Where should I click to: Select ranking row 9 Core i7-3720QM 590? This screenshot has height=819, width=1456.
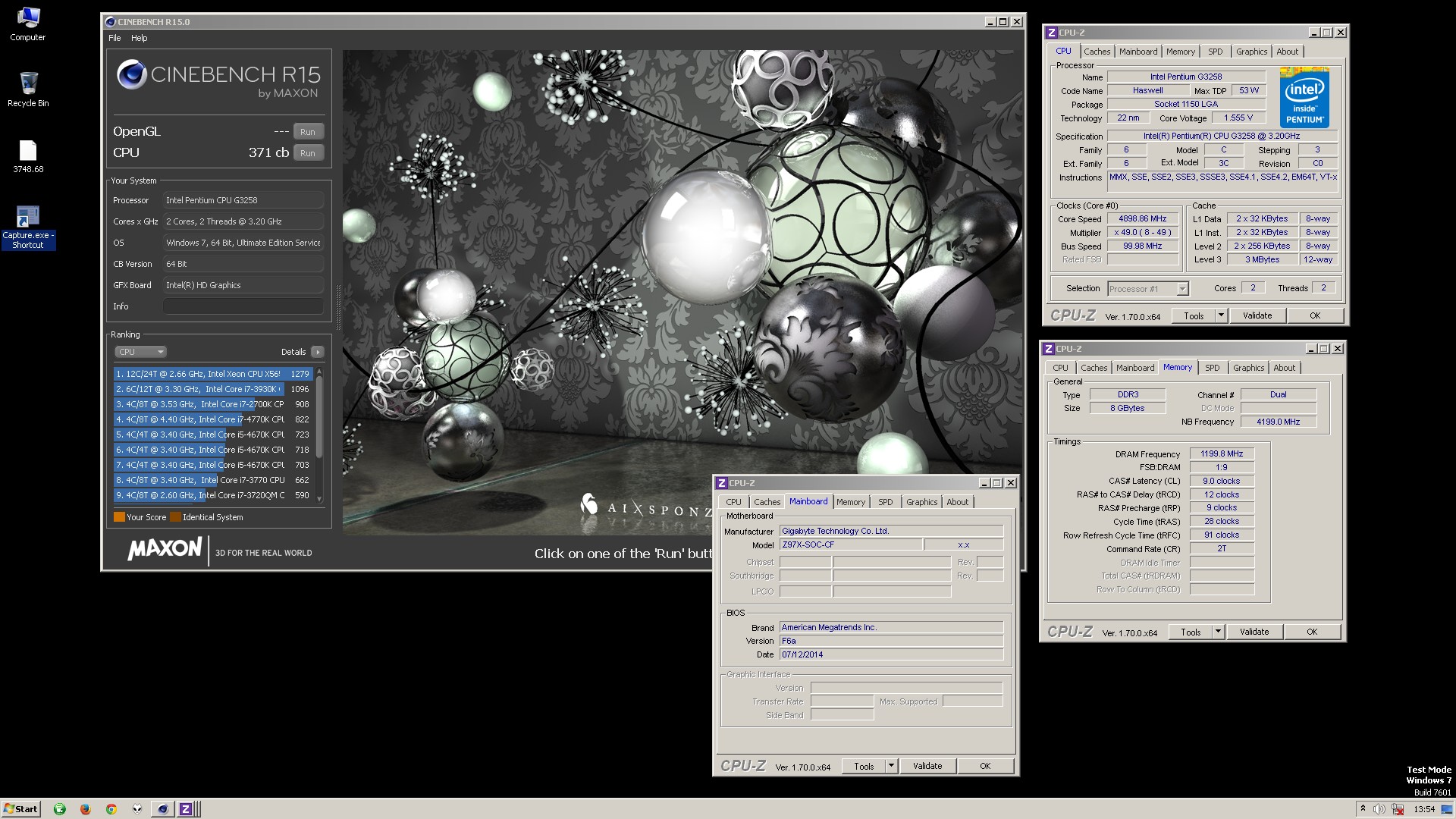[213, 495]
